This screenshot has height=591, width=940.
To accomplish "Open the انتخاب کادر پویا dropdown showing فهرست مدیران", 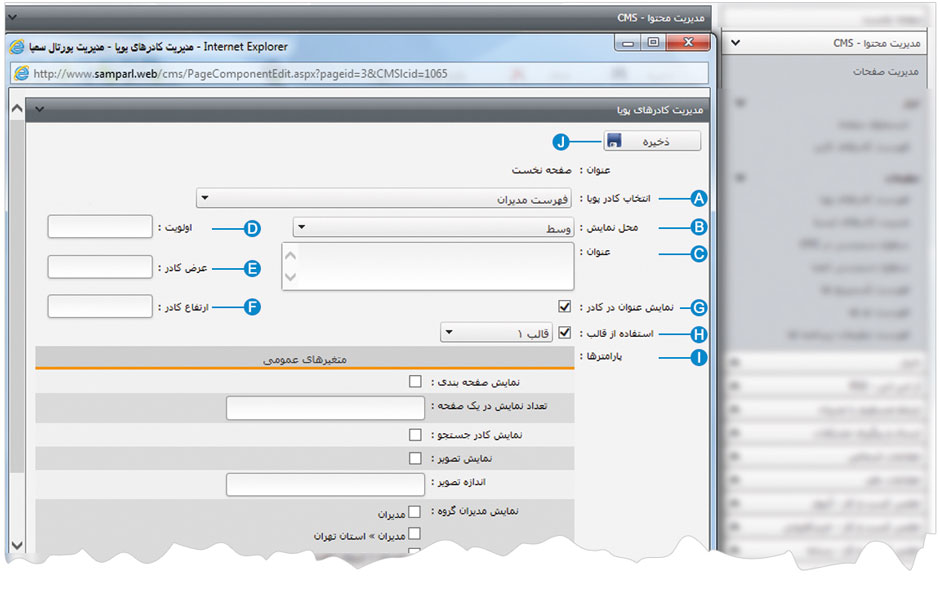I will [384, 199].
